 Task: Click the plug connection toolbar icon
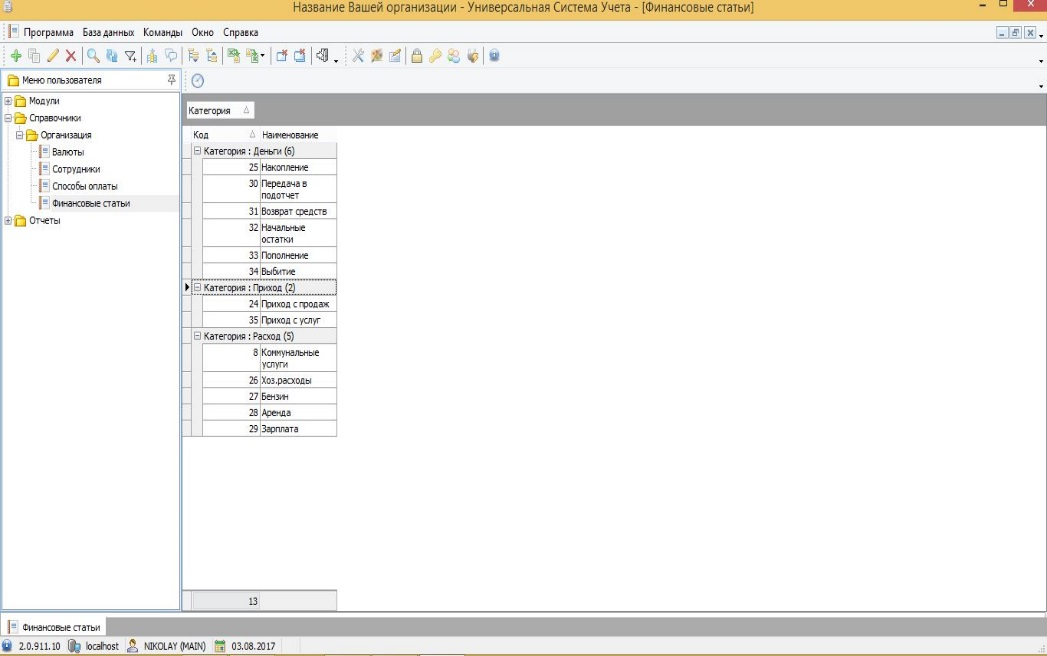(x=473, y=56)
